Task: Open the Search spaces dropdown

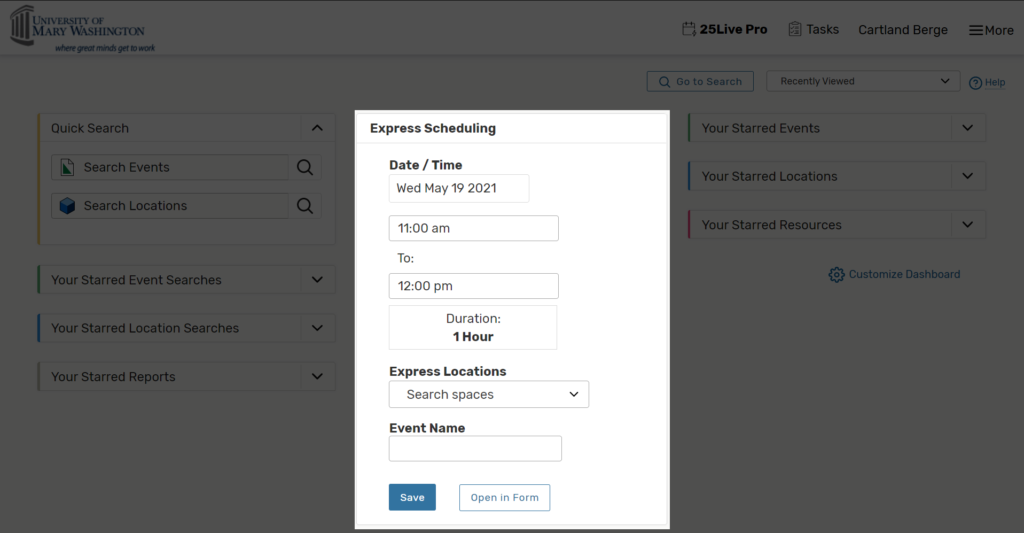Action: click(x=488, y=395)
